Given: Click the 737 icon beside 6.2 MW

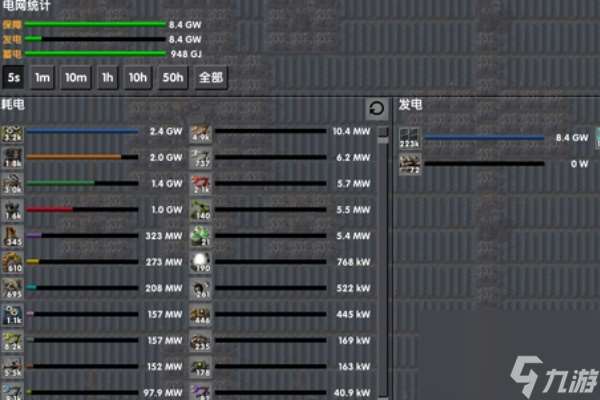Looking at the screenshot, I should coord(201,158).
